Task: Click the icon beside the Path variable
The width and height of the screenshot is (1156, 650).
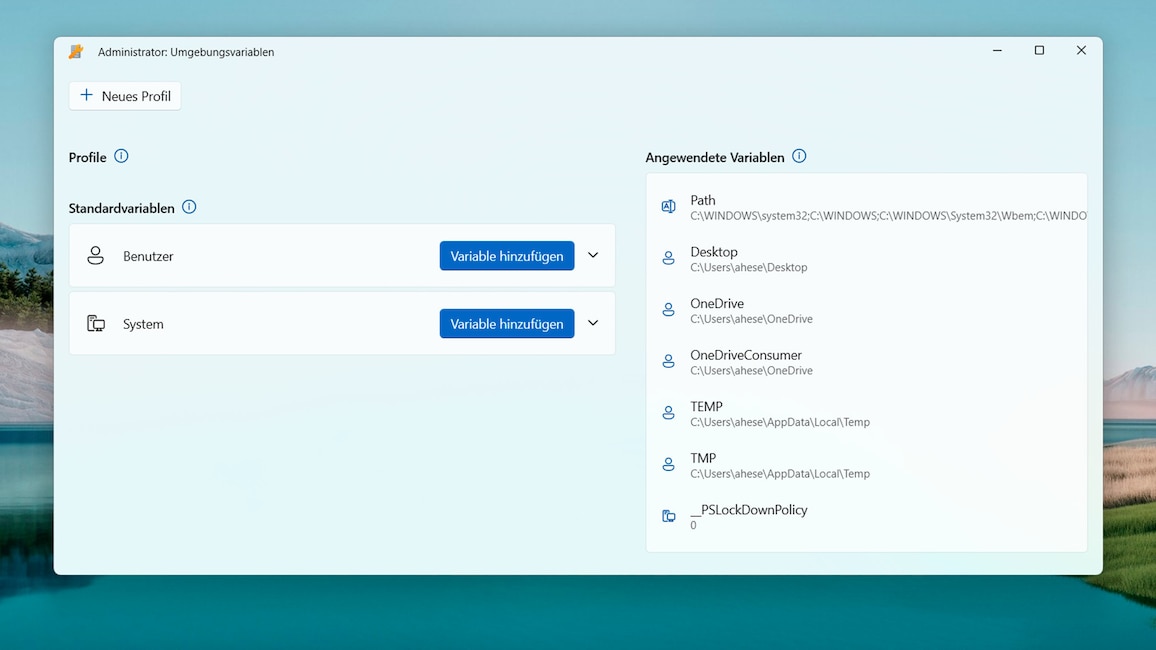Action: tap(668, 206)
